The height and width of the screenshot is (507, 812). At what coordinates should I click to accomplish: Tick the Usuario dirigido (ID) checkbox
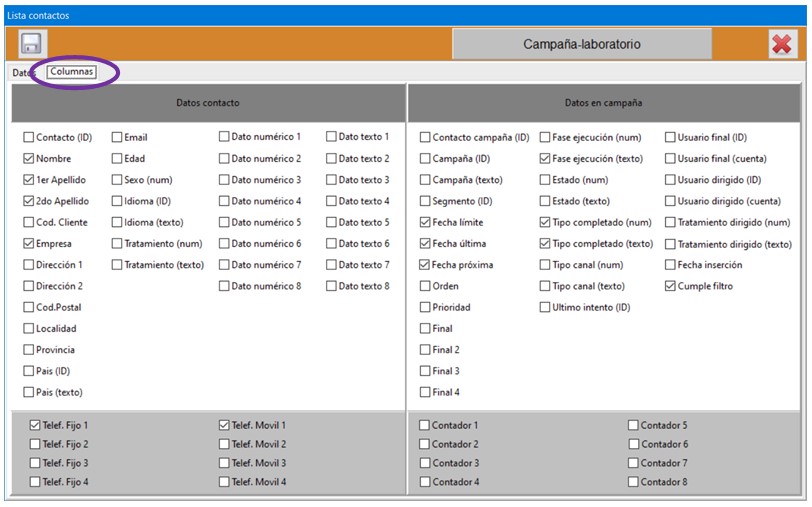(x=670, y=180)
